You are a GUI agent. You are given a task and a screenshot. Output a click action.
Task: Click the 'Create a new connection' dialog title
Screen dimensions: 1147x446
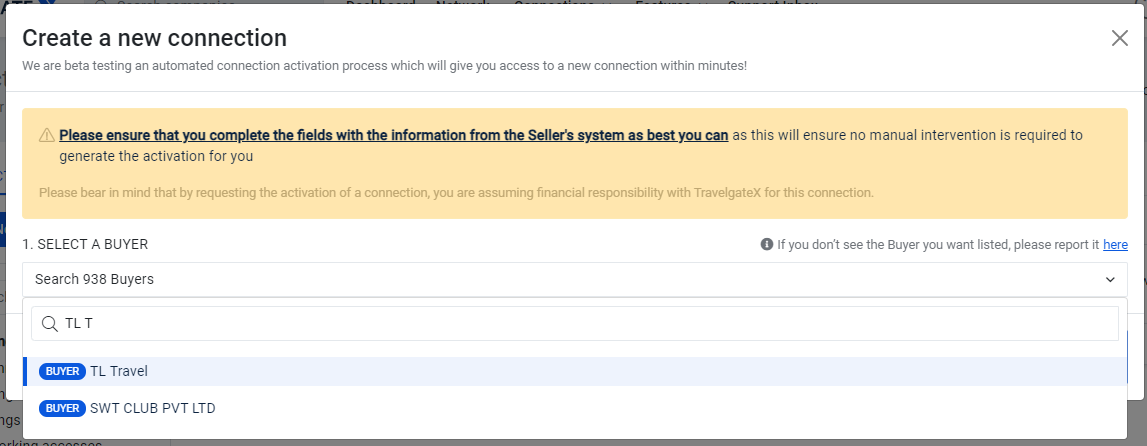154,38
